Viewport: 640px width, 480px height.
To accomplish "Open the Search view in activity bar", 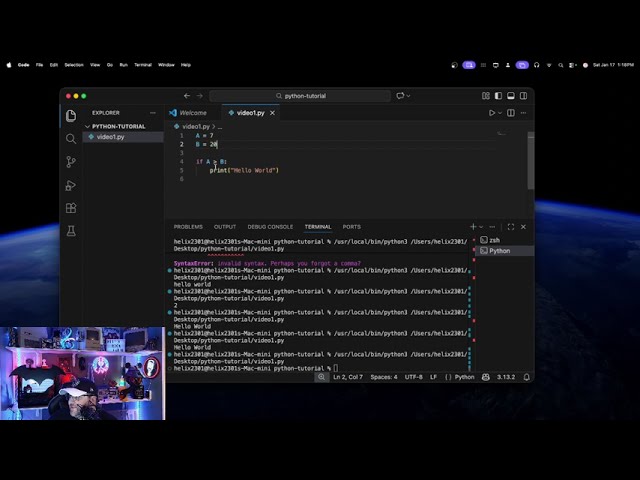I will pyautogui.click(x=71, y=139).
